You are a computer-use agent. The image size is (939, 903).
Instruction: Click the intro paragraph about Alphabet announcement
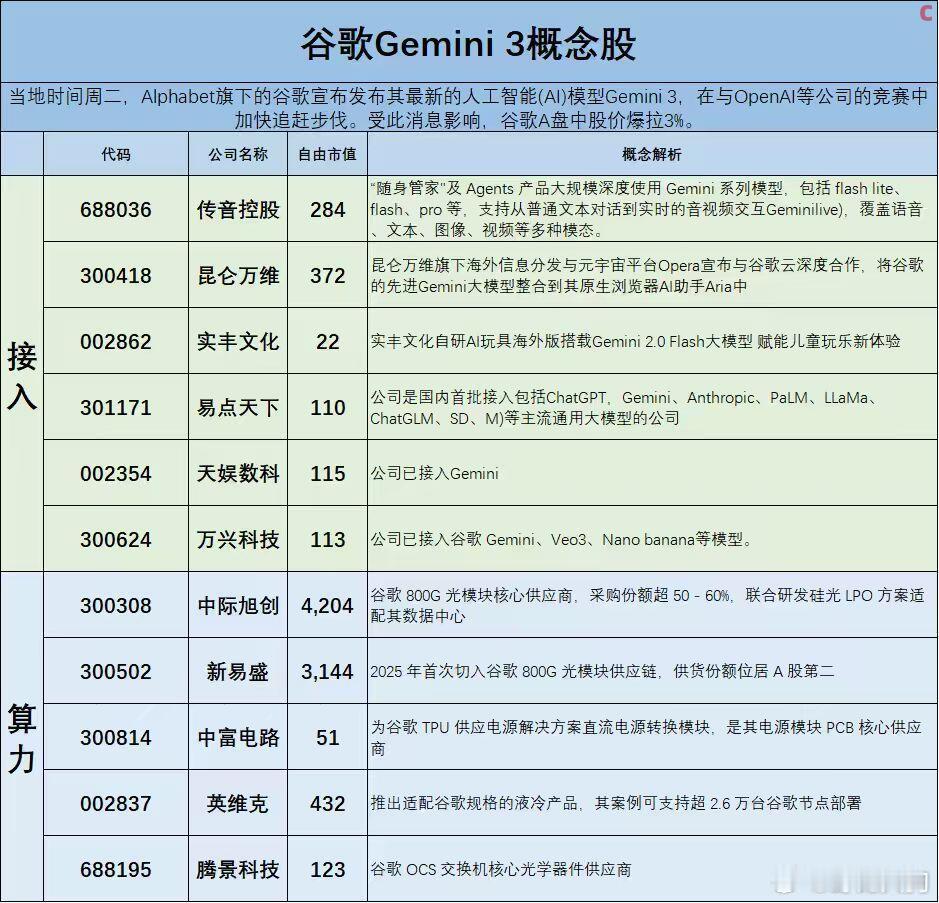(x=469, y=106)
